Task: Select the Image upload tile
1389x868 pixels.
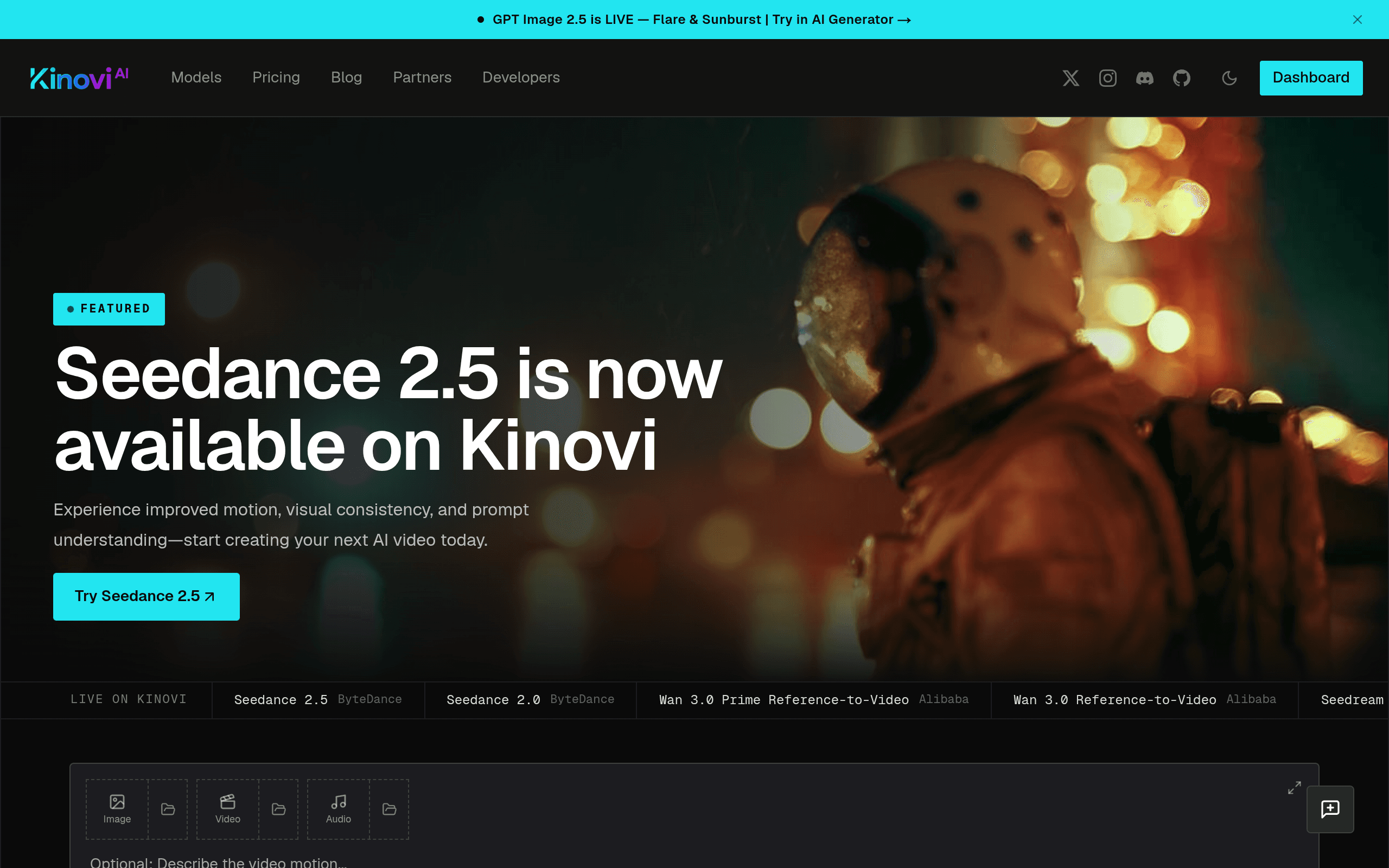Action: [117, 809]
